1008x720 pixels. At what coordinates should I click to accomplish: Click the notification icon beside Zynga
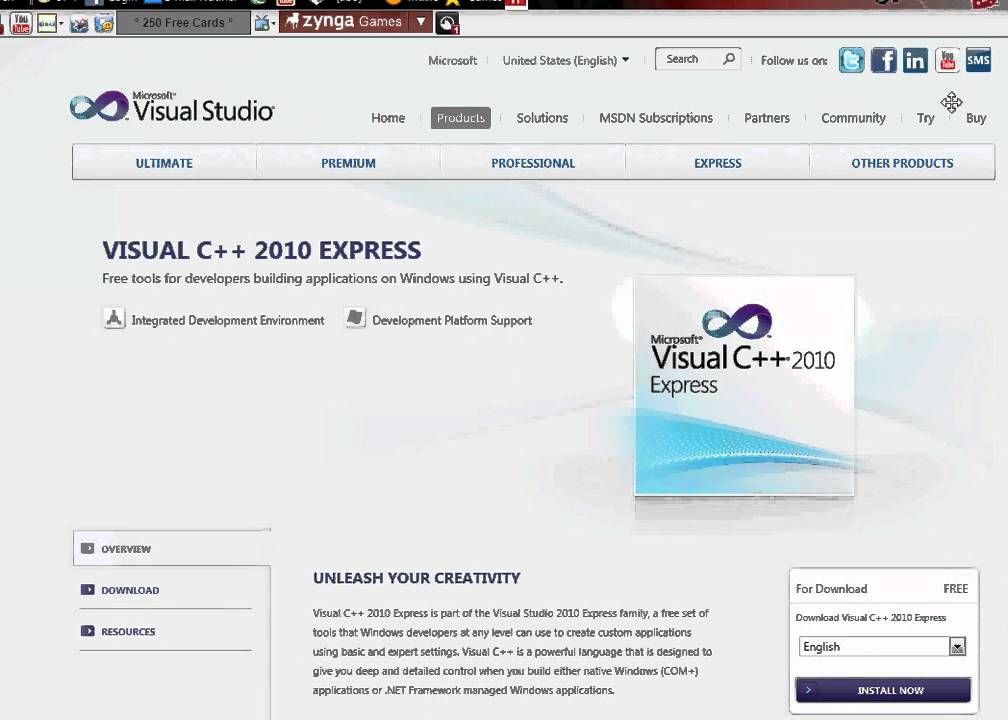[x=447, y=24]
